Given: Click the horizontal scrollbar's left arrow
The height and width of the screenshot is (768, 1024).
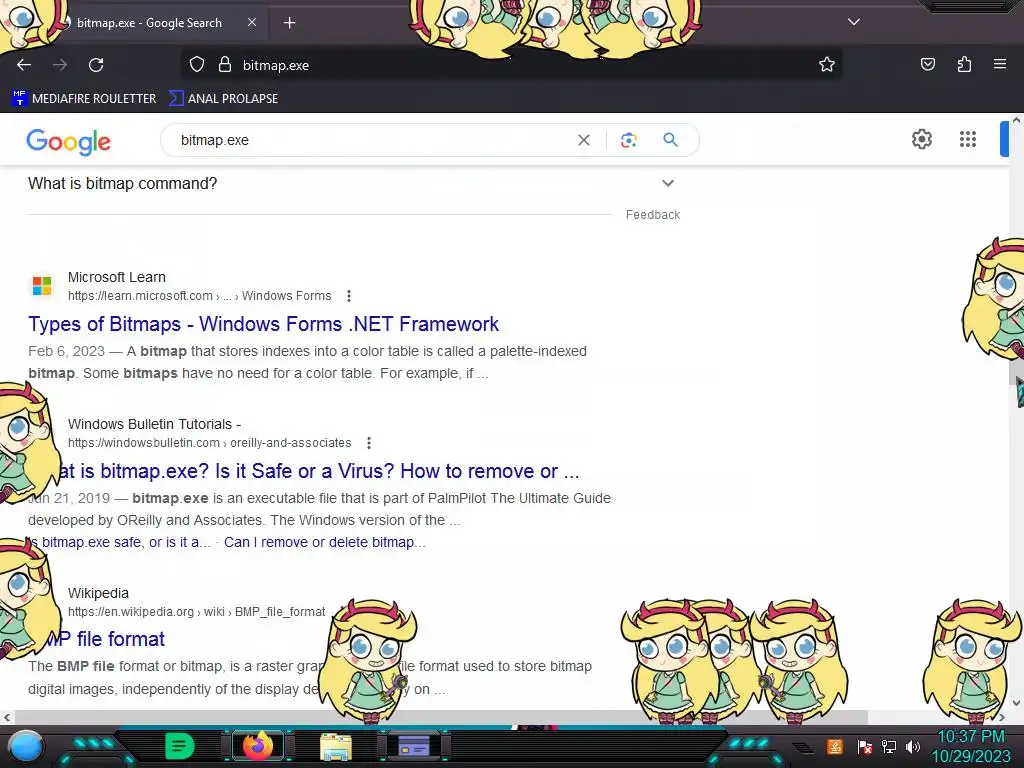Looking at the screenshot, I should pyautogui.click(x=7, y=717).
